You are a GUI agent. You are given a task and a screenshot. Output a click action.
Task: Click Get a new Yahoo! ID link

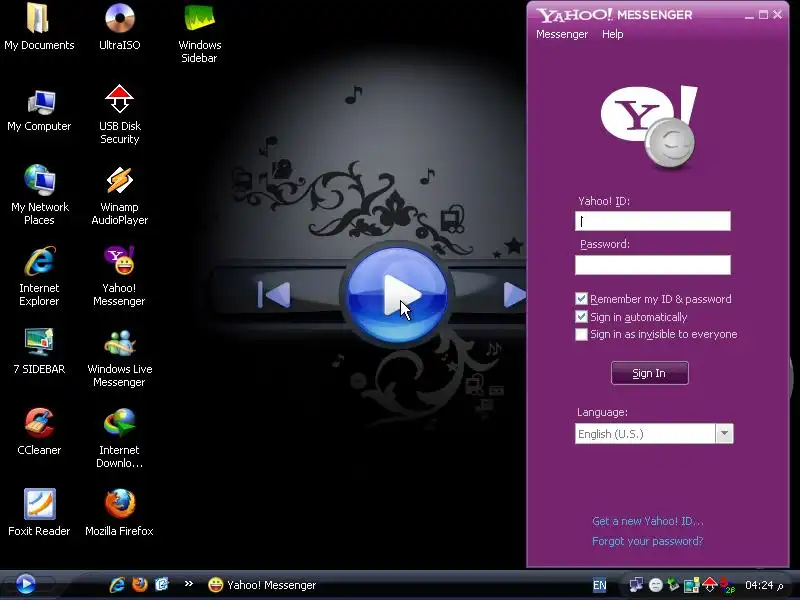[x=647, y=521]
